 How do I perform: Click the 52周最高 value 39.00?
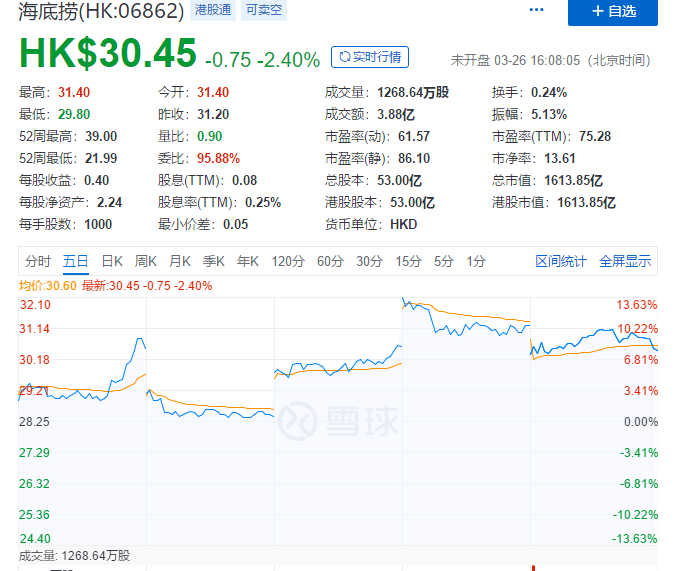tap(101, 136)
